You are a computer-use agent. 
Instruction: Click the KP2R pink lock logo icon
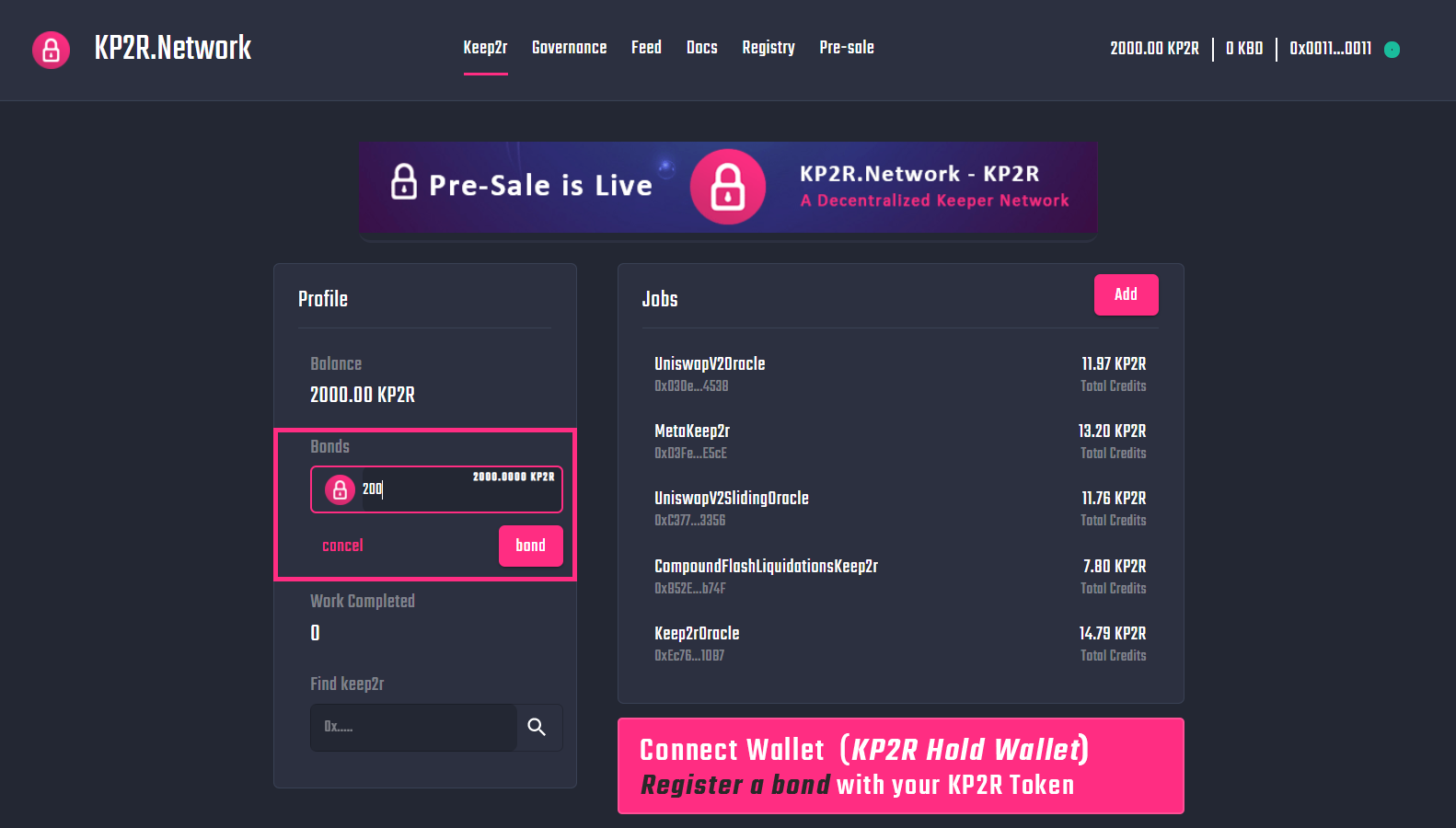[52, 50]
